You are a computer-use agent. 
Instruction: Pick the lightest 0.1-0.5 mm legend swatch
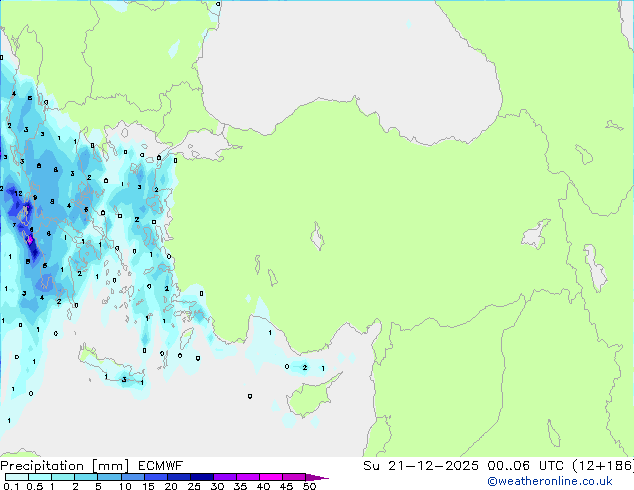tap(14, 478)
